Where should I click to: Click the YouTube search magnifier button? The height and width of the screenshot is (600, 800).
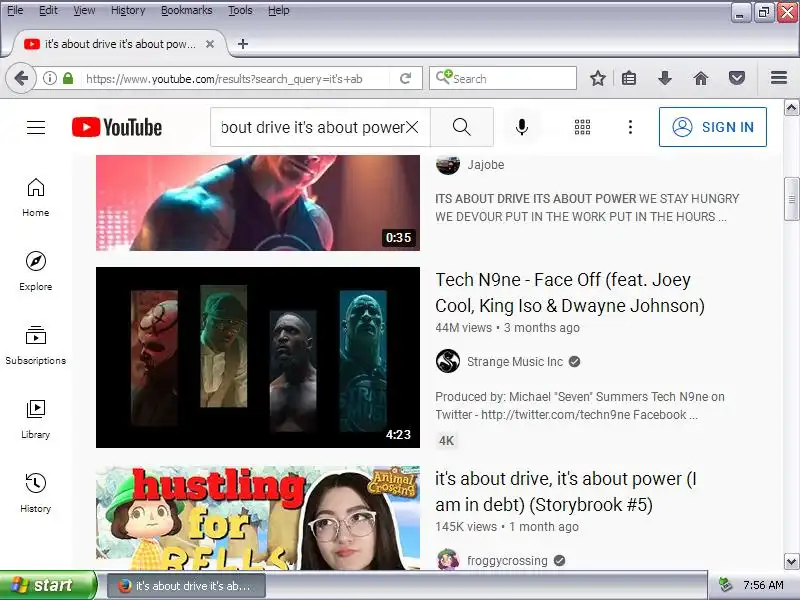click(462, 127)
